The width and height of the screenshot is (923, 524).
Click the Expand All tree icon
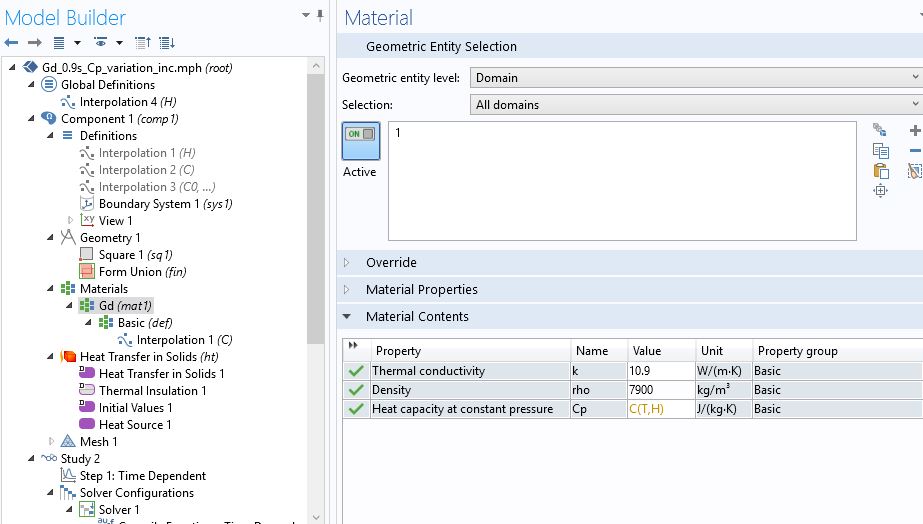tap(166, 43)
